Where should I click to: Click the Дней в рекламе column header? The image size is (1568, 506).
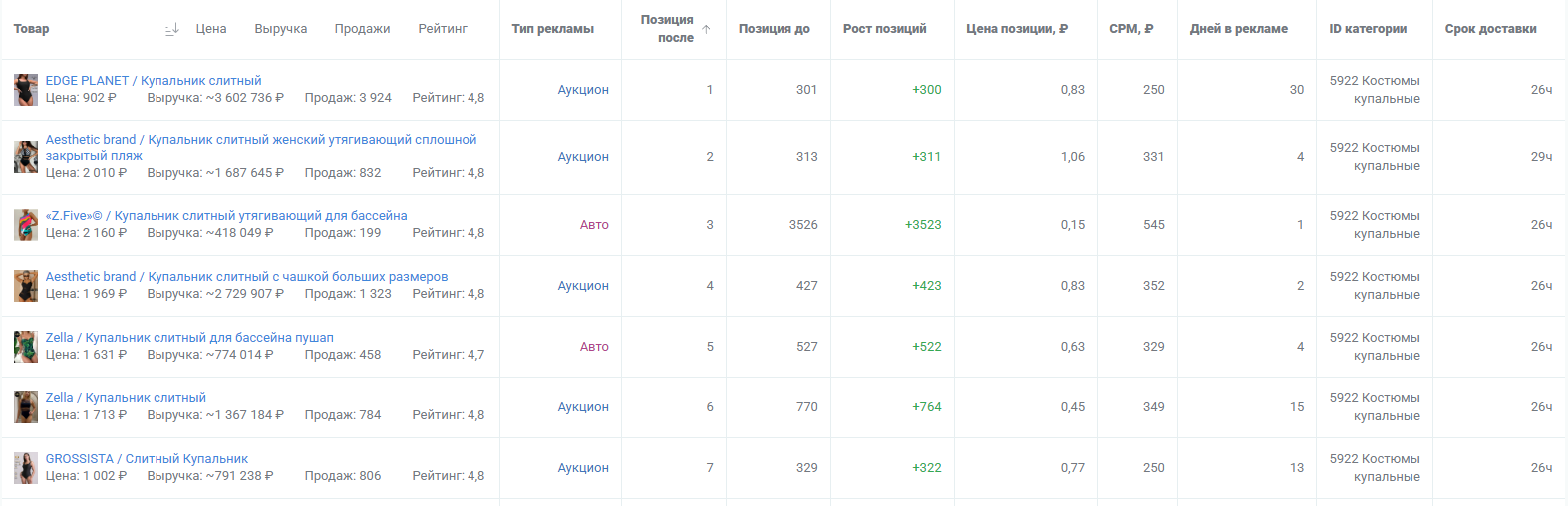click(1239, 29)
